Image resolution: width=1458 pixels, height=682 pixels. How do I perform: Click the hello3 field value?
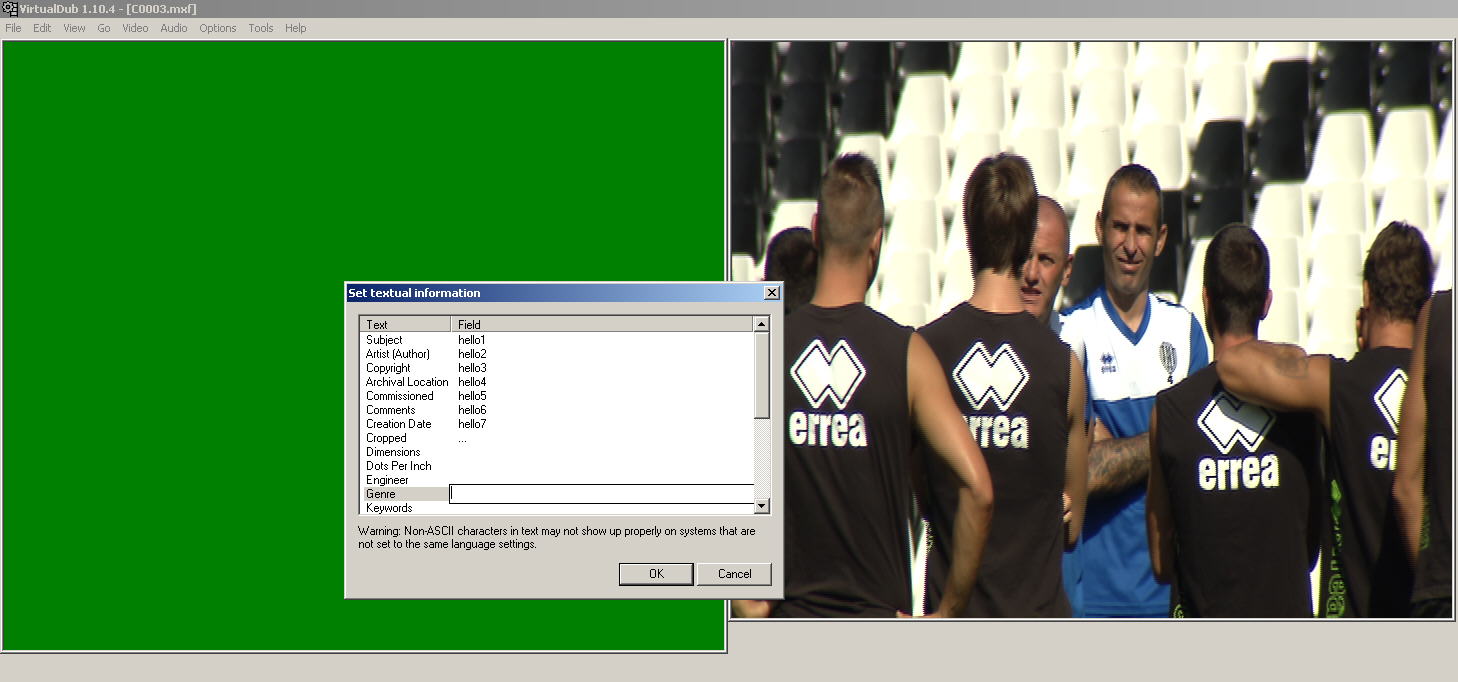(472, 368)
